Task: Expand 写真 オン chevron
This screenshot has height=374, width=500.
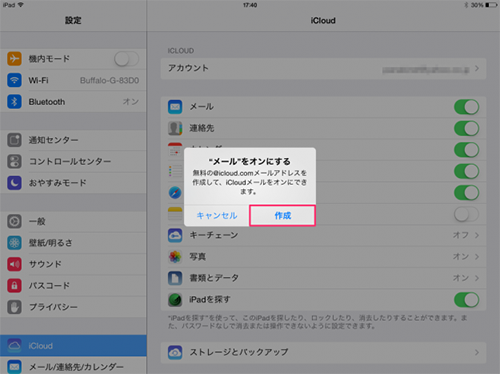Action: [477, 257]
